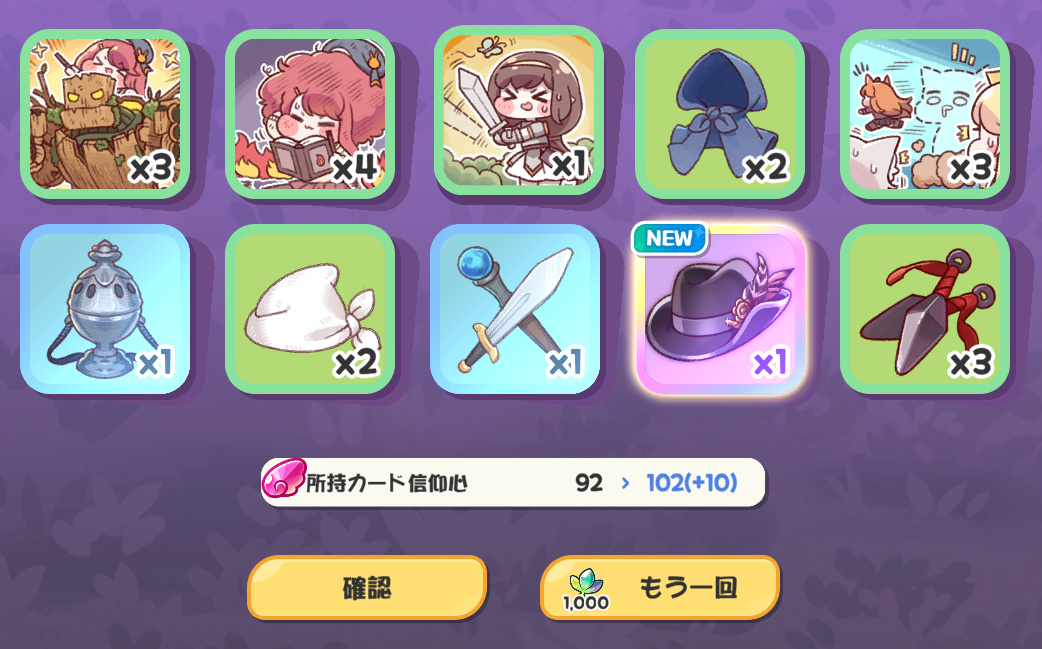Tap the silver incense censer item
The width and height of the screenshot is (1042, 649).
click(105, 309)
